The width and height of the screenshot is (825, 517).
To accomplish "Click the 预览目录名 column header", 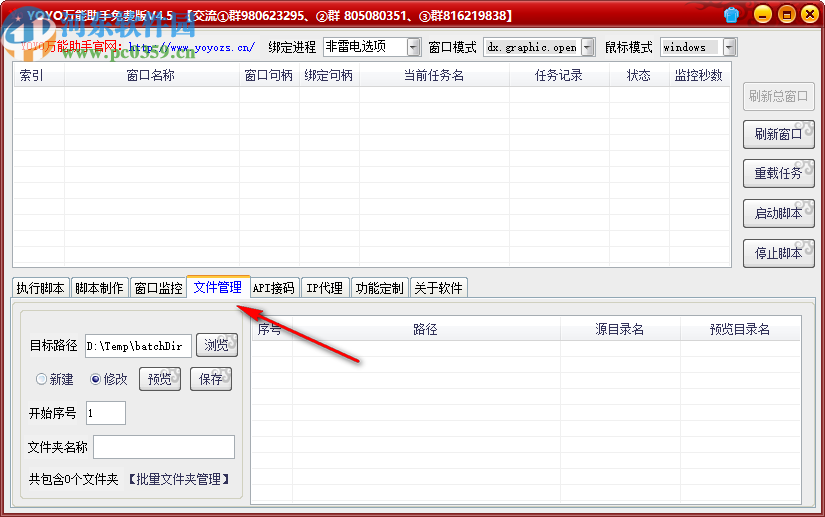I will pos(740,330).
